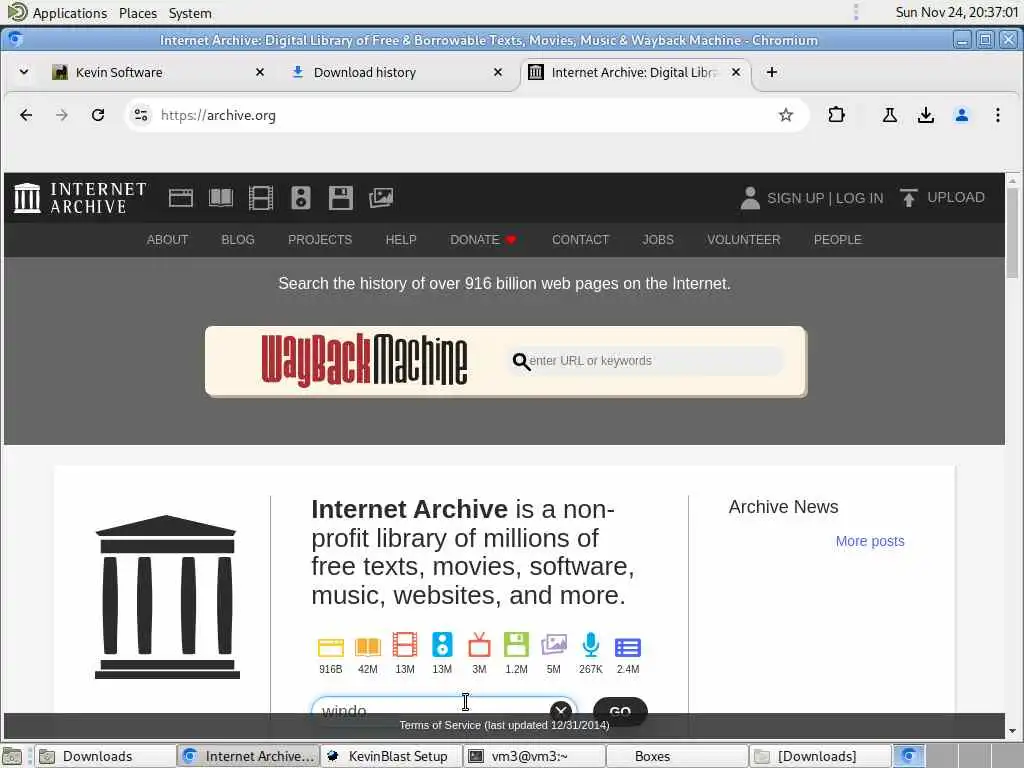Image resolution: width=1024 pixels, height=768 pixels.
Task: Open the Chrome Labs flask icon
Action: tap(889, 116)
